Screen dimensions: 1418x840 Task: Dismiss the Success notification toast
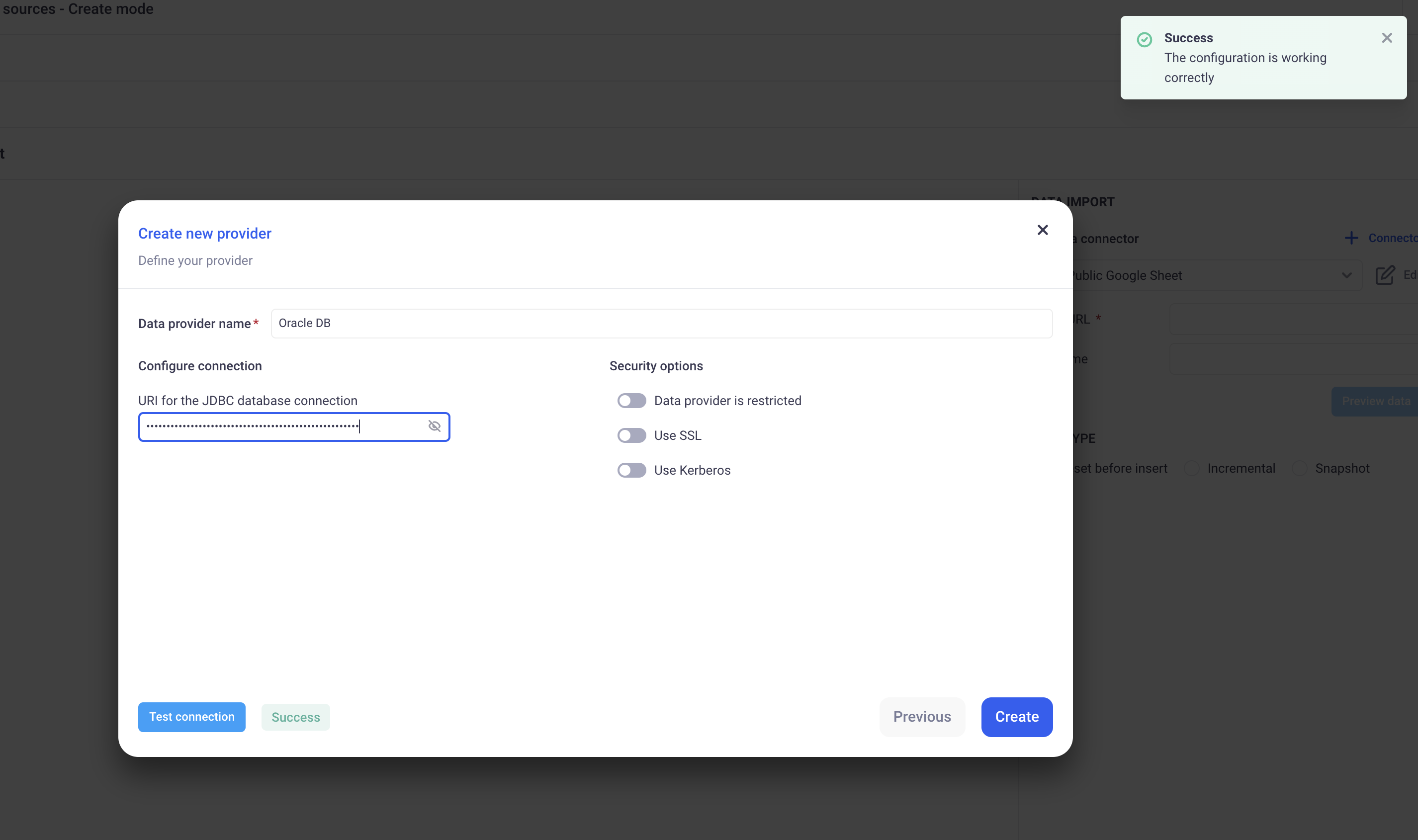point(1386,38)
